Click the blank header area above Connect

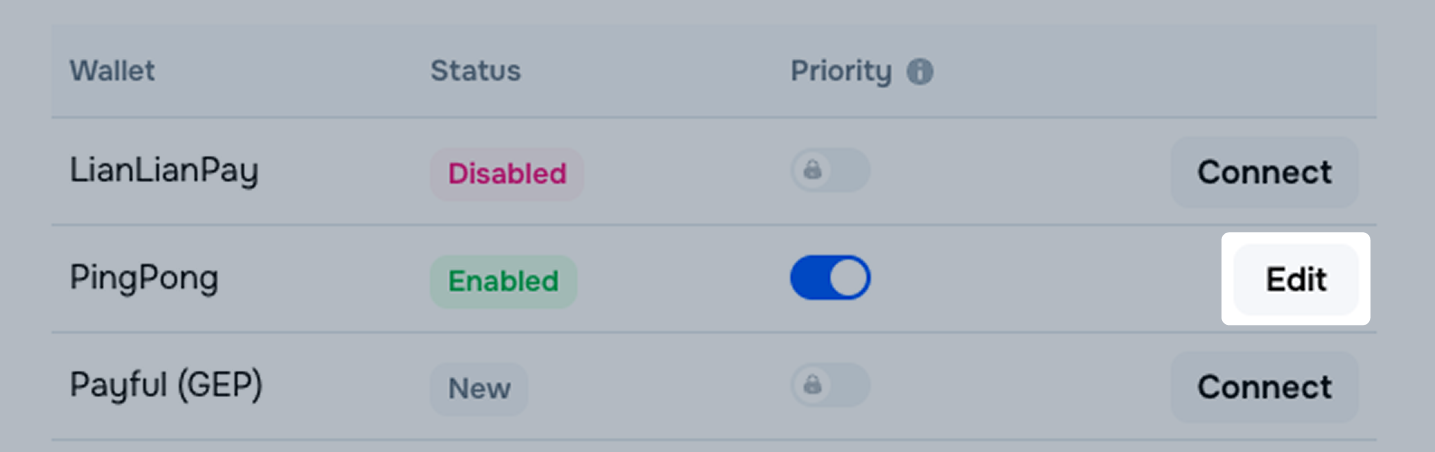tap(1264, 72)
